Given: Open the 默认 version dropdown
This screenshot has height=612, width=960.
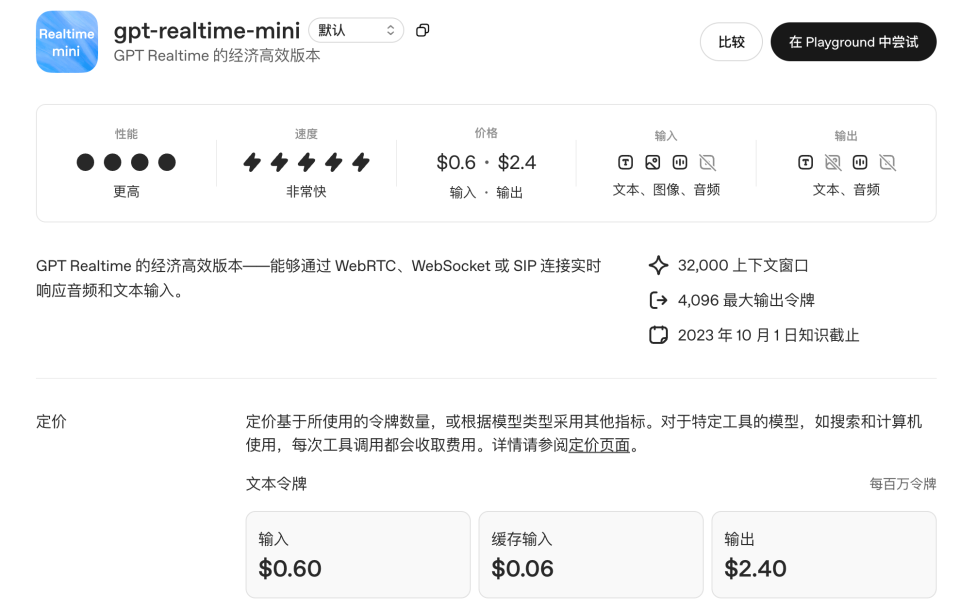Looking at the screenshot, I should (x=356, y=30).
